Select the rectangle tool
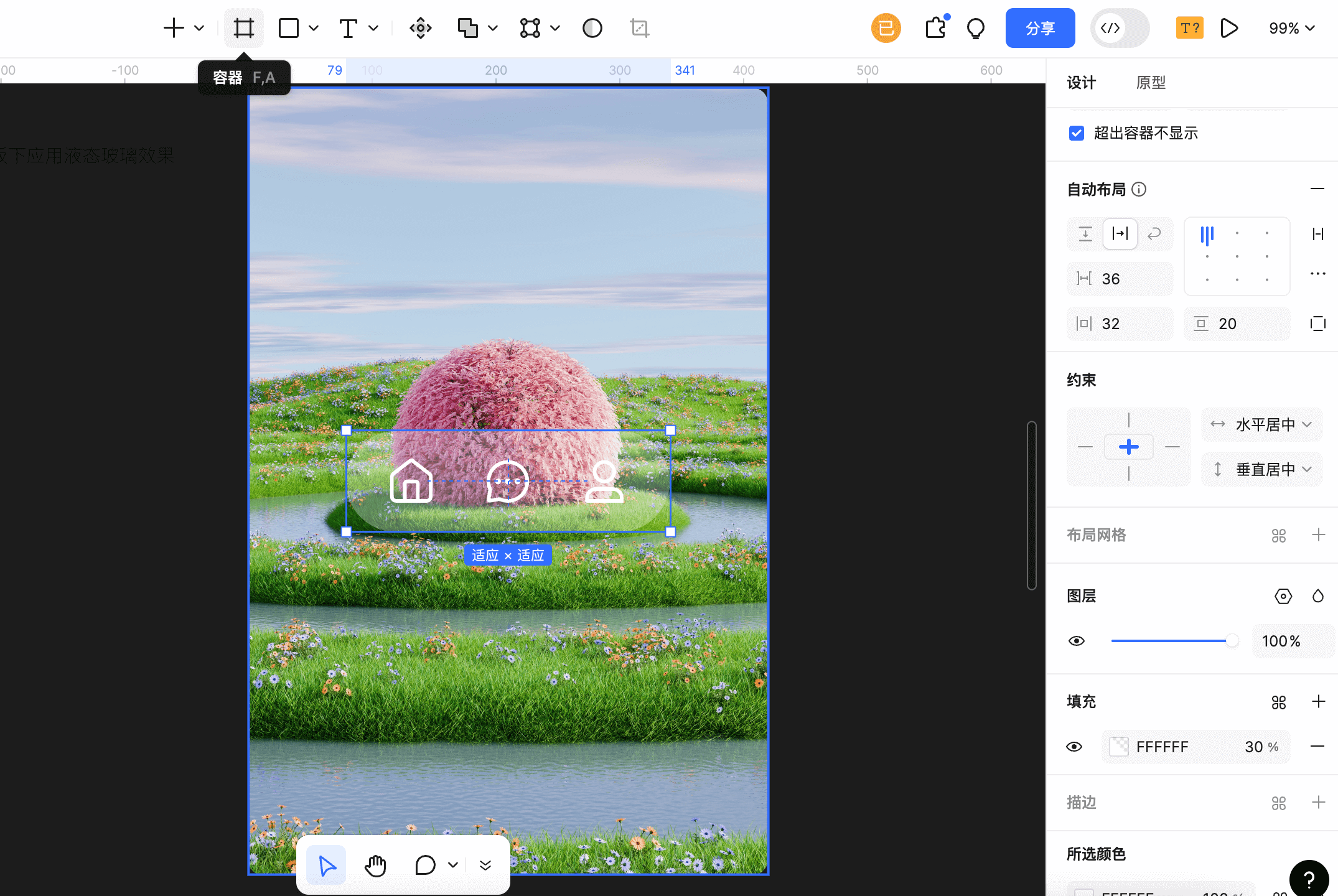 [288, 27]
